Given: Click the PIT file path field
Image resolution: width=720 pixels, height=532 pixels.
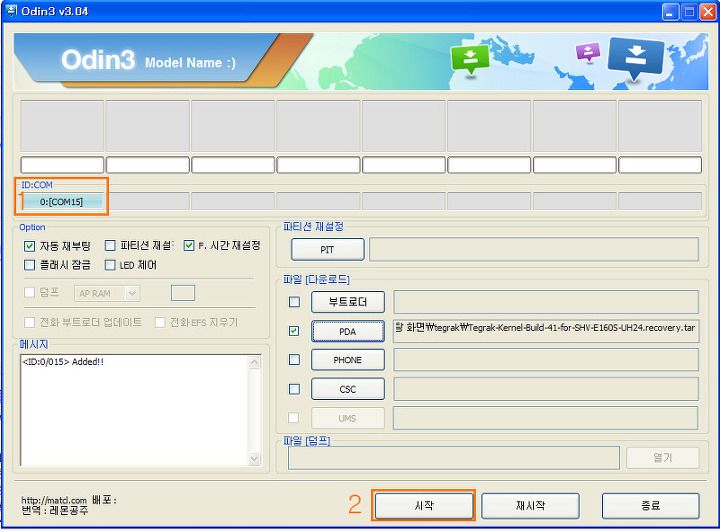Looking at the screenshot, I should [x=534, y=249].
